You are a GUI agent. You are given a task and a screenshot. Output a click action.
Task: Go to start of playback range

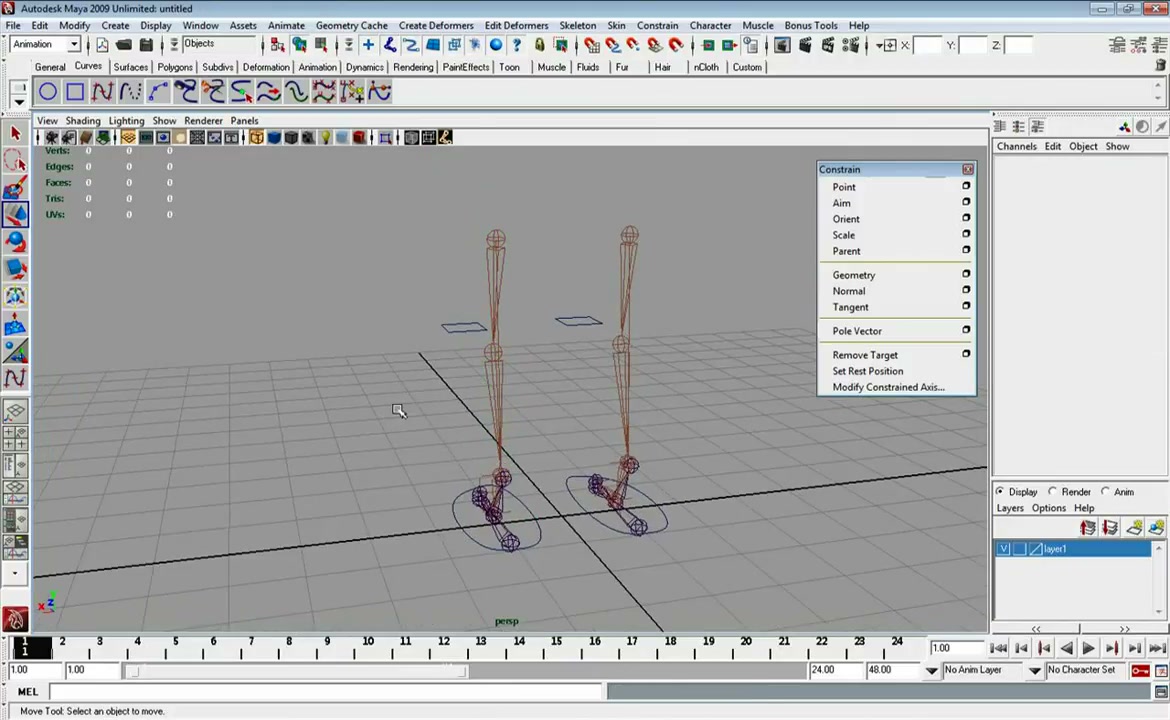click(998, 648)
